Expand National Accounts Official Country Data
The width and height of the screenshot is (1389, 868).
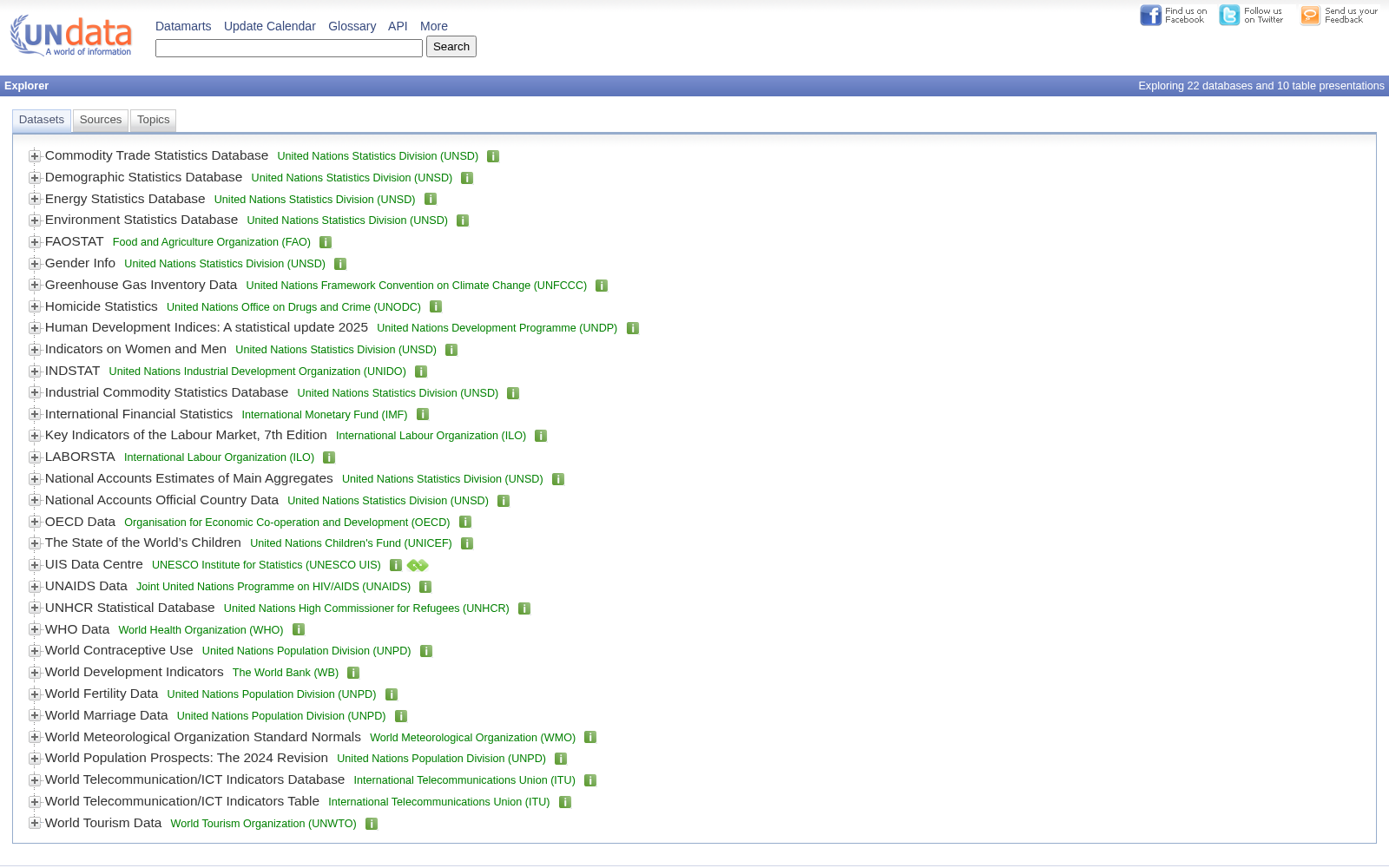(35, 500)
